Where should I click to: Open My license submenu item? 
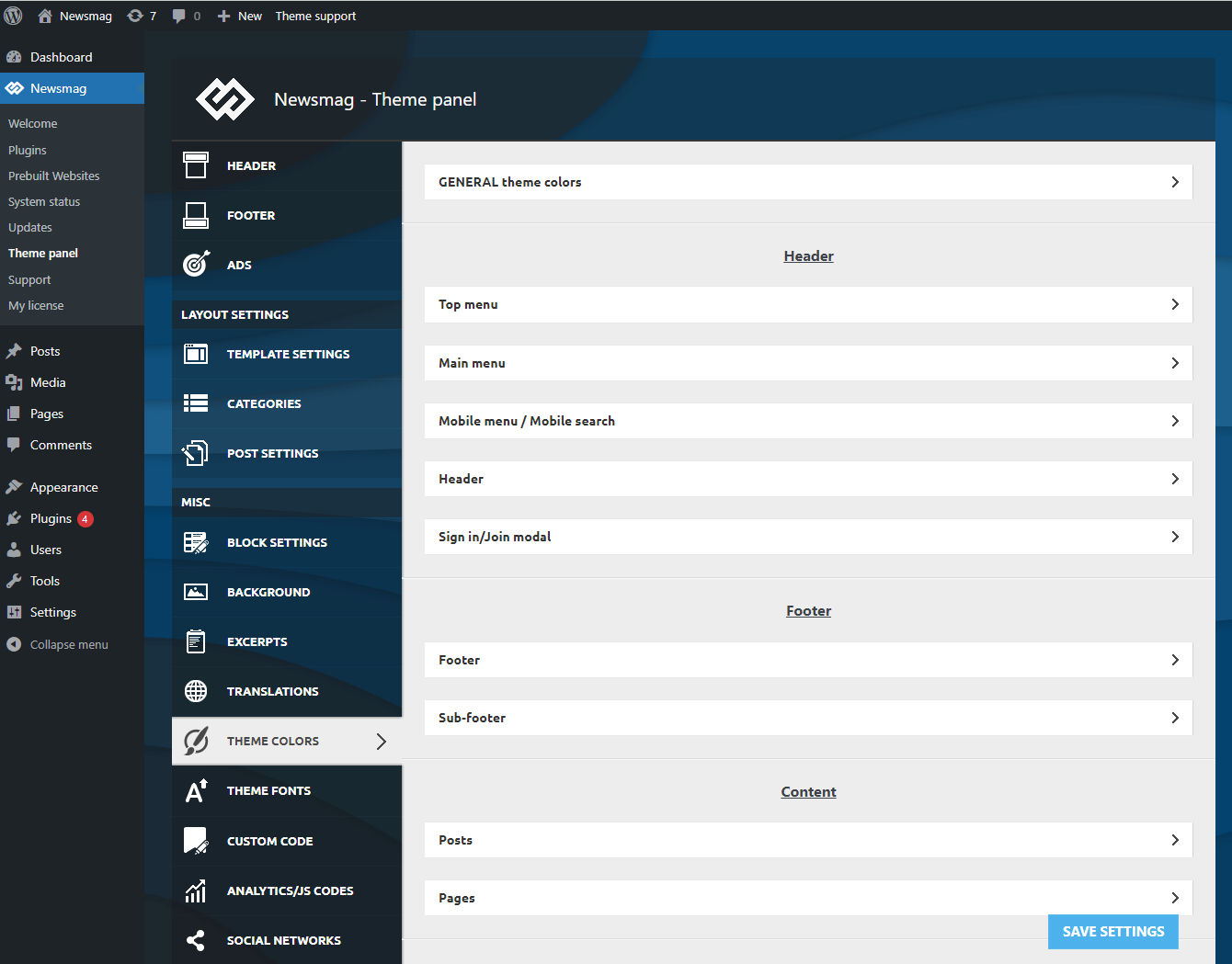coord(37,305)
